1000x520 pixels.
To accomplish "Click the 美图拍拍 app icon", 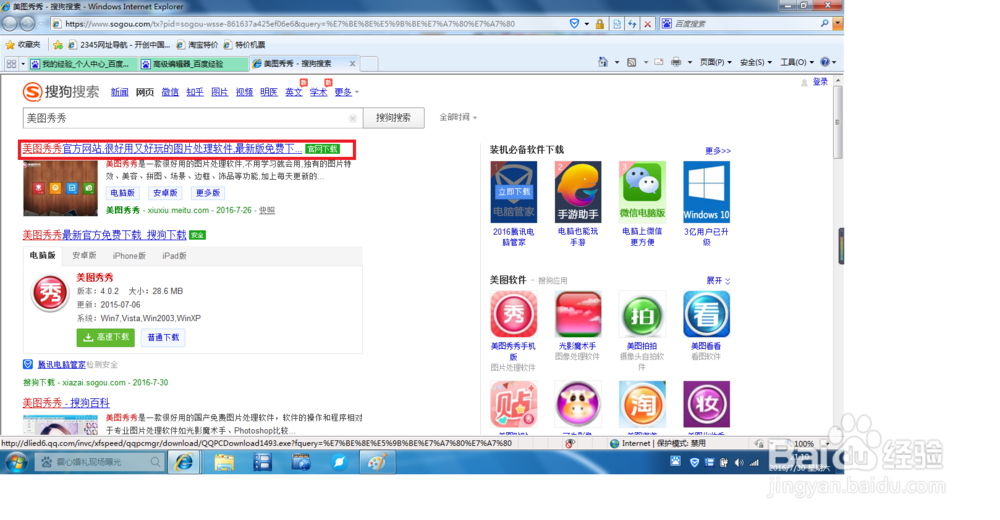I will (x=642, y=314).
